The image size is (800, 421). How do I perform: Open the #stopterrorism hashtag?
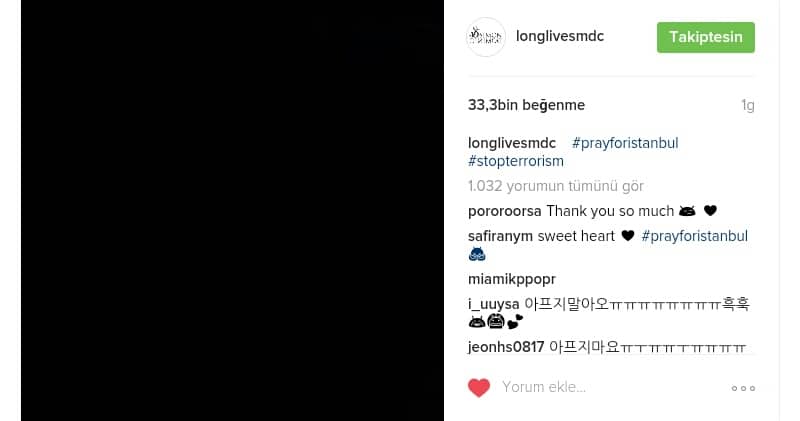point(516,161)
